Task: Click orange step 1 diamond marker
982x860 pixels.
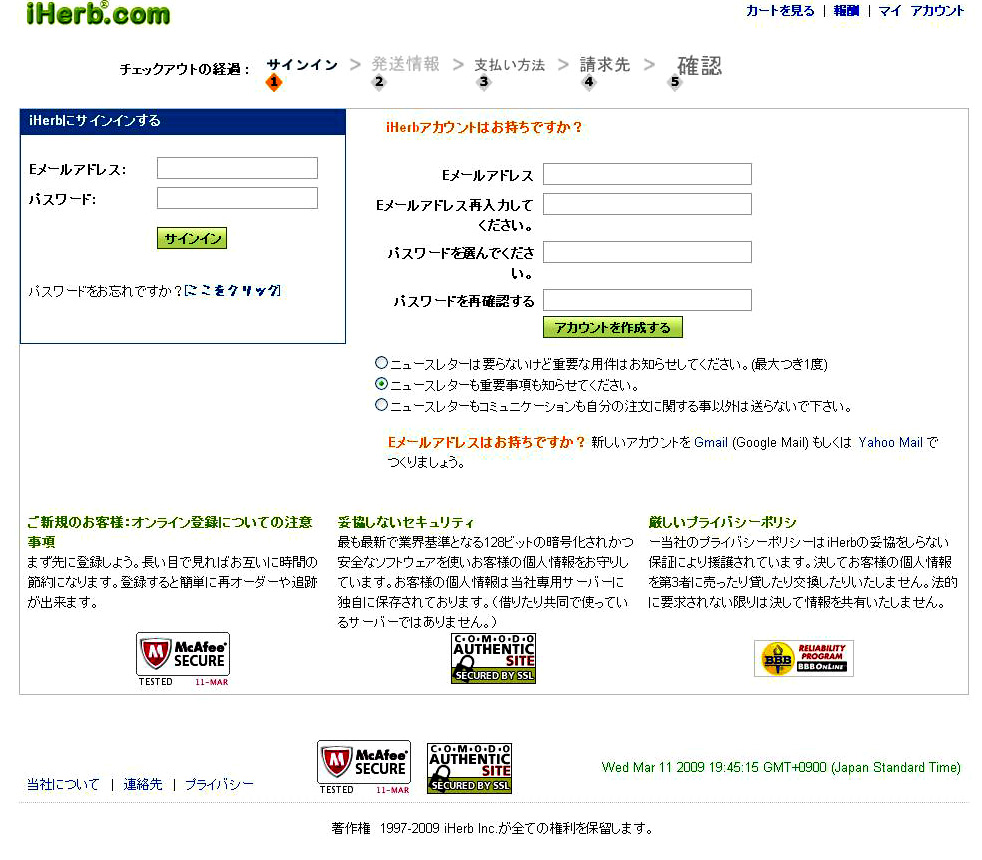Action: (x=274, y=82)
